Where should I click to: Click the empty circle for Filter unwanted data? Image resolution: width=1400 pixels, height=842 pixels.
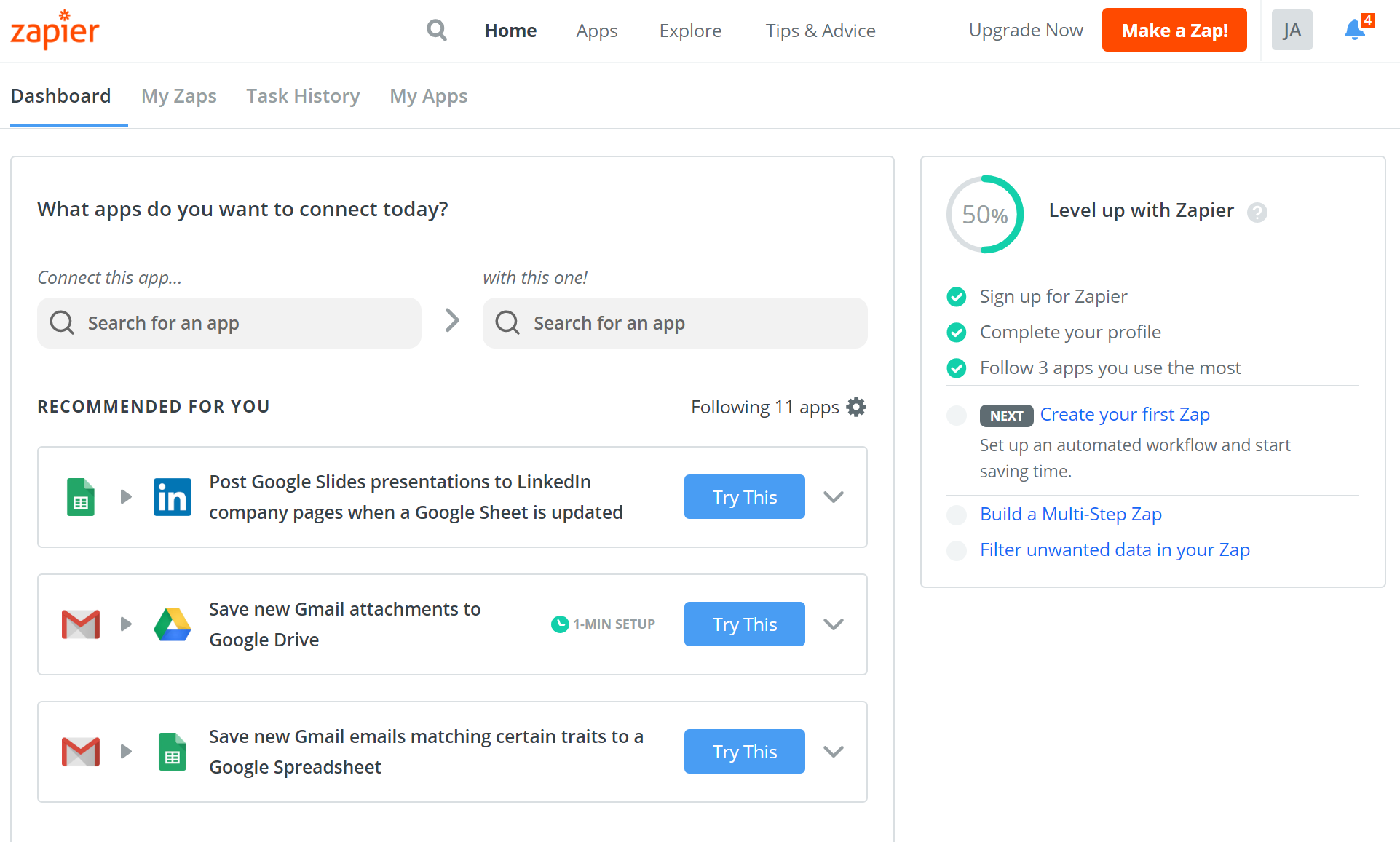tap(957, 551)
